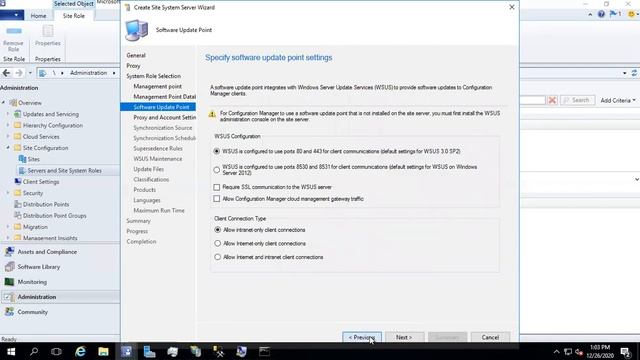Go to Proxy wizard step
The image size is (640, 360).
coord(133,66)
